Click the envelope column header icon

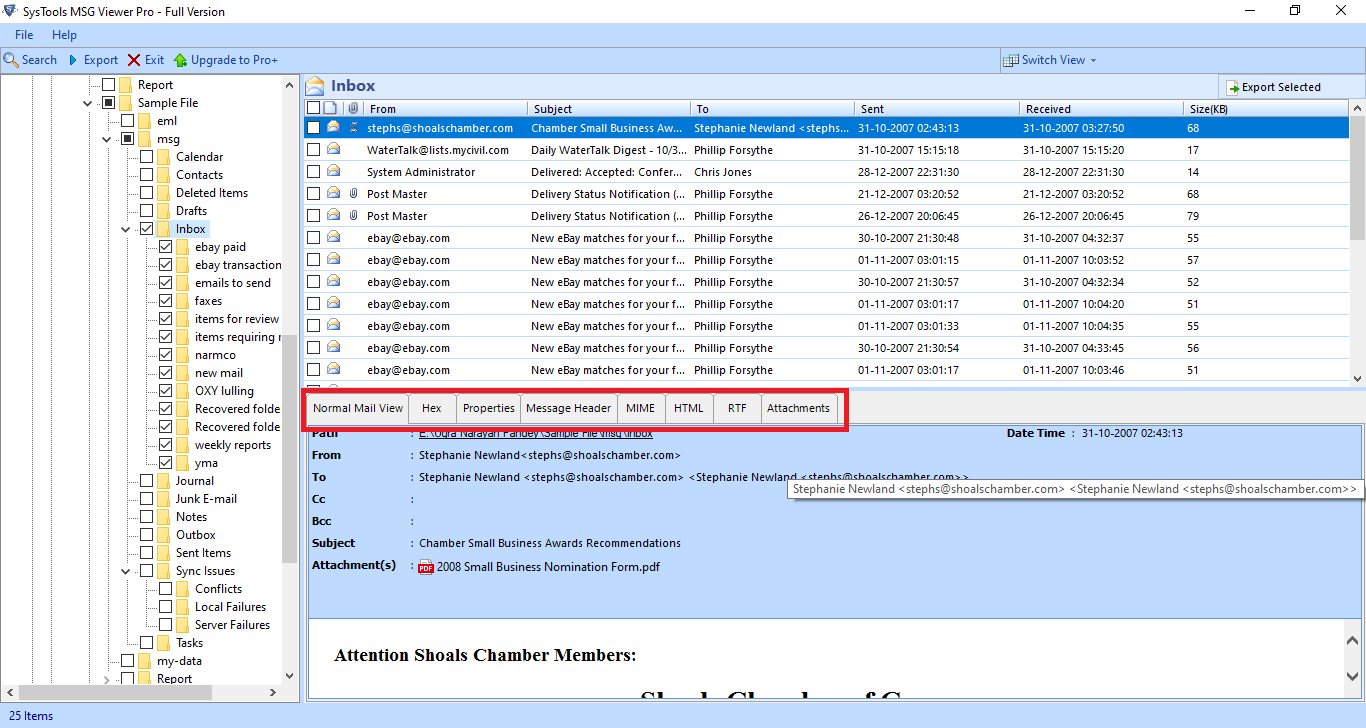(x=332, y=108)
